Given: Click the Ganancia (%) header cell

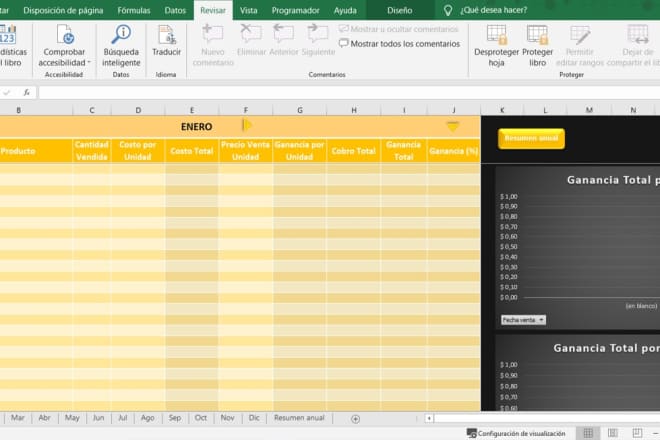Looking at the screenshot, I should pyautogui.click(x=454, y=151).
